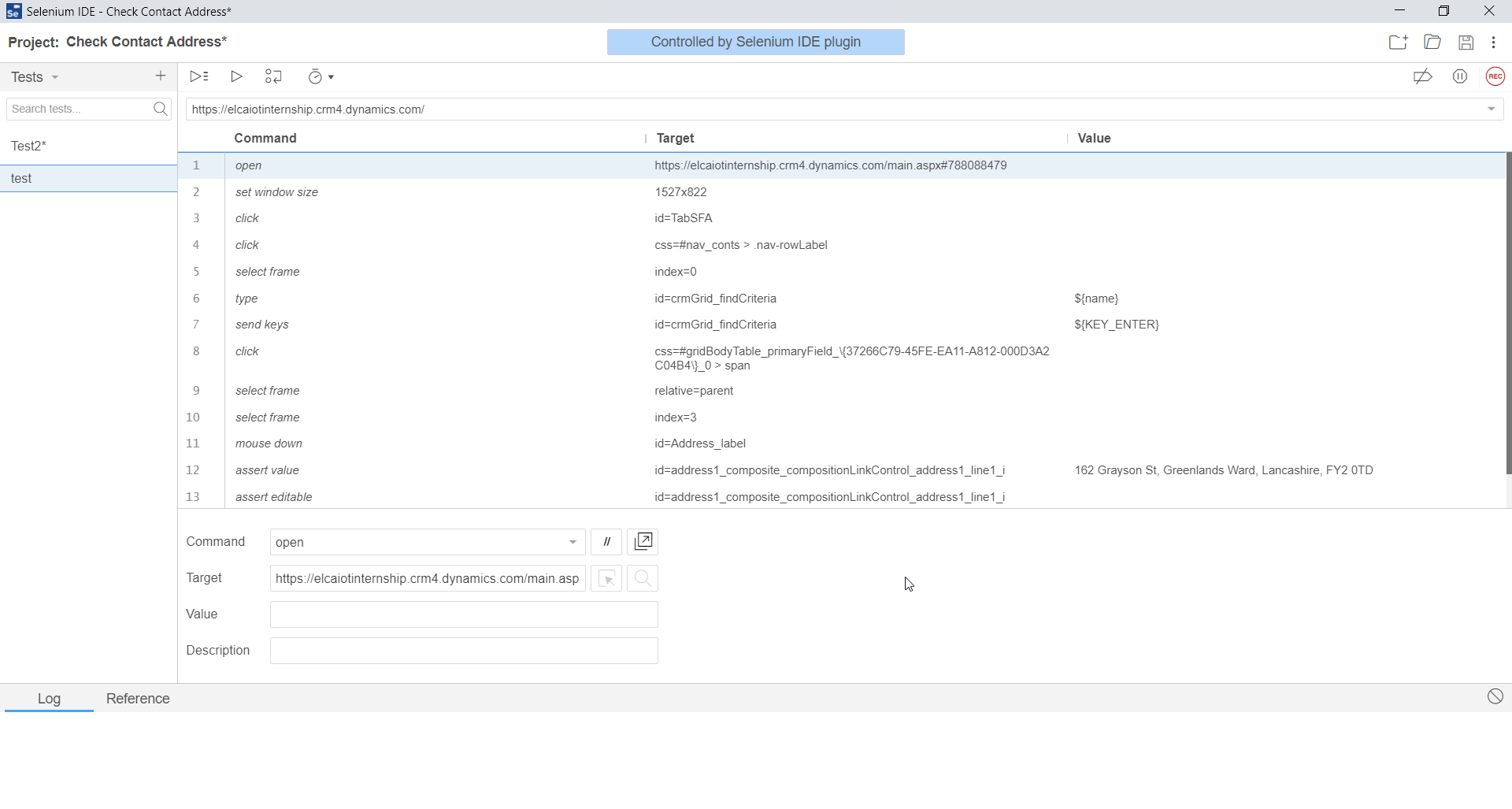The image size is (1512, 809).
Task: Click the Selenium IDE app icon in title bar
Action: tap(13, 11)
